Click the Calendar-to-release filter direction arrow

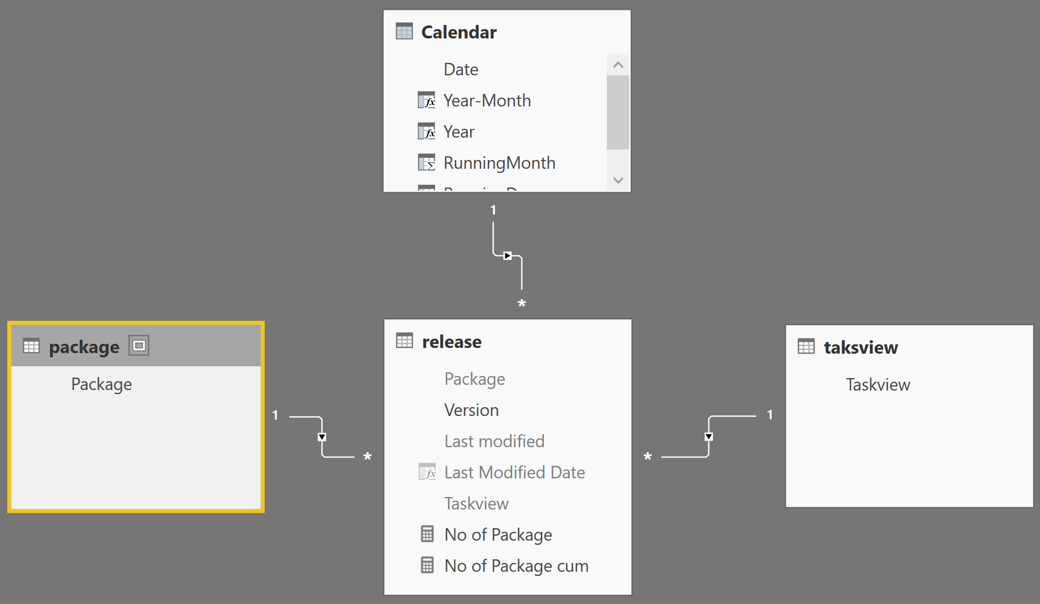click(508, 256)
